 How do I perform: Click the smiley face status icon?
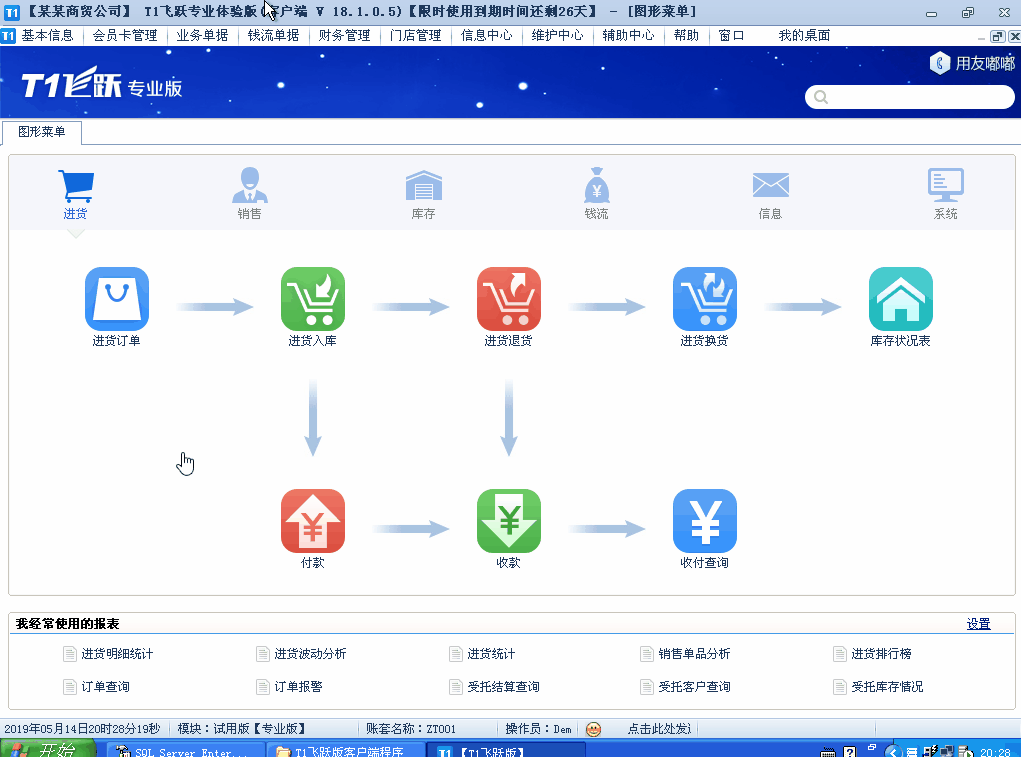point(593,729)
